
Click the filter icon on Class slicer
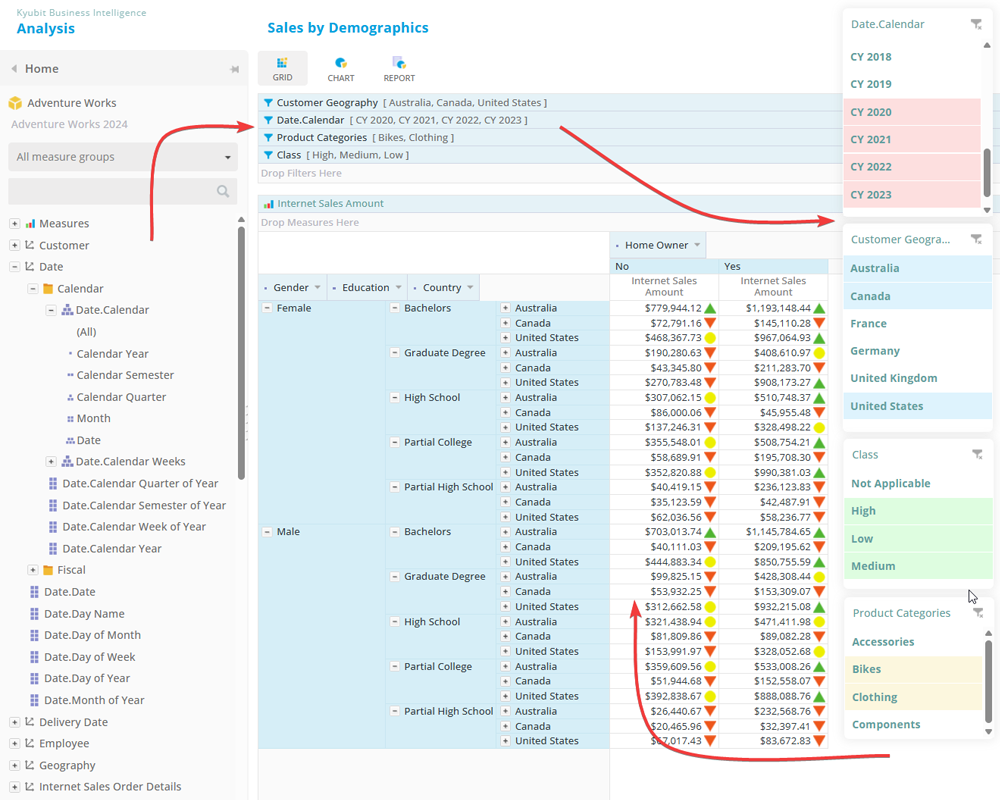point(977,455)
